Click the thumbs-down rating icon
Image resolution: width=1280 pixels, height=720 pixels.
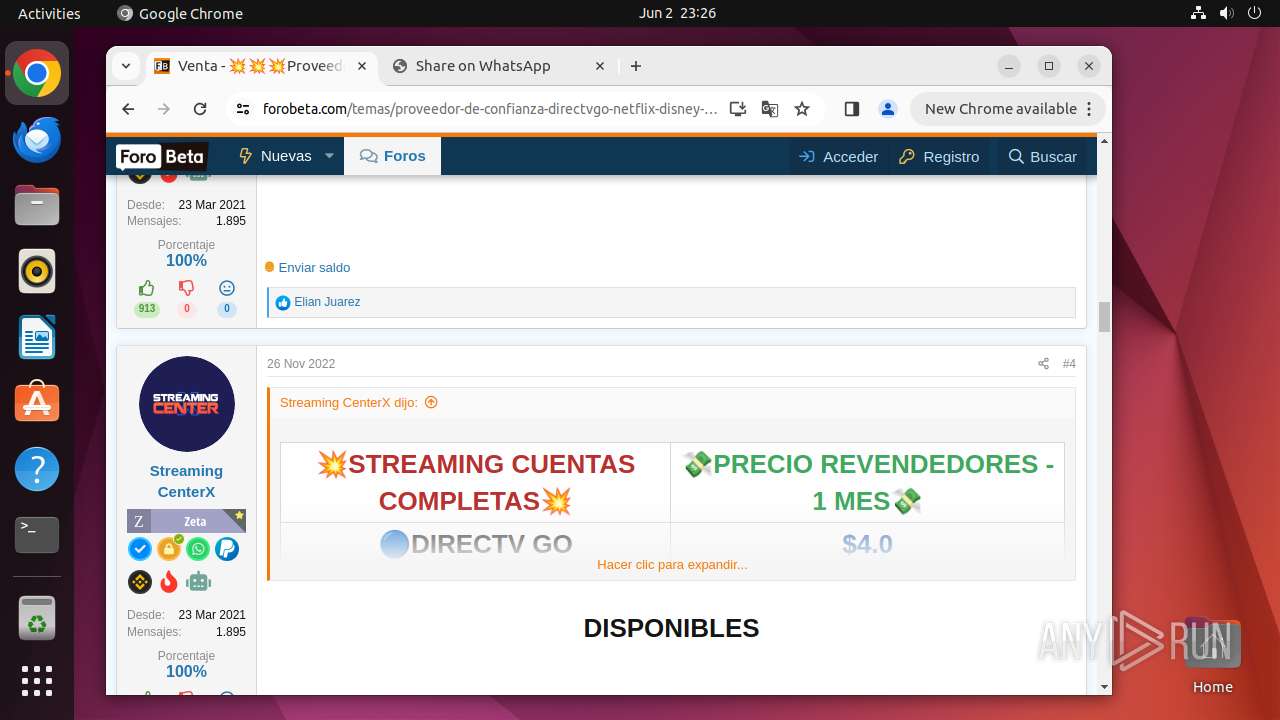[x=187, y=288]
